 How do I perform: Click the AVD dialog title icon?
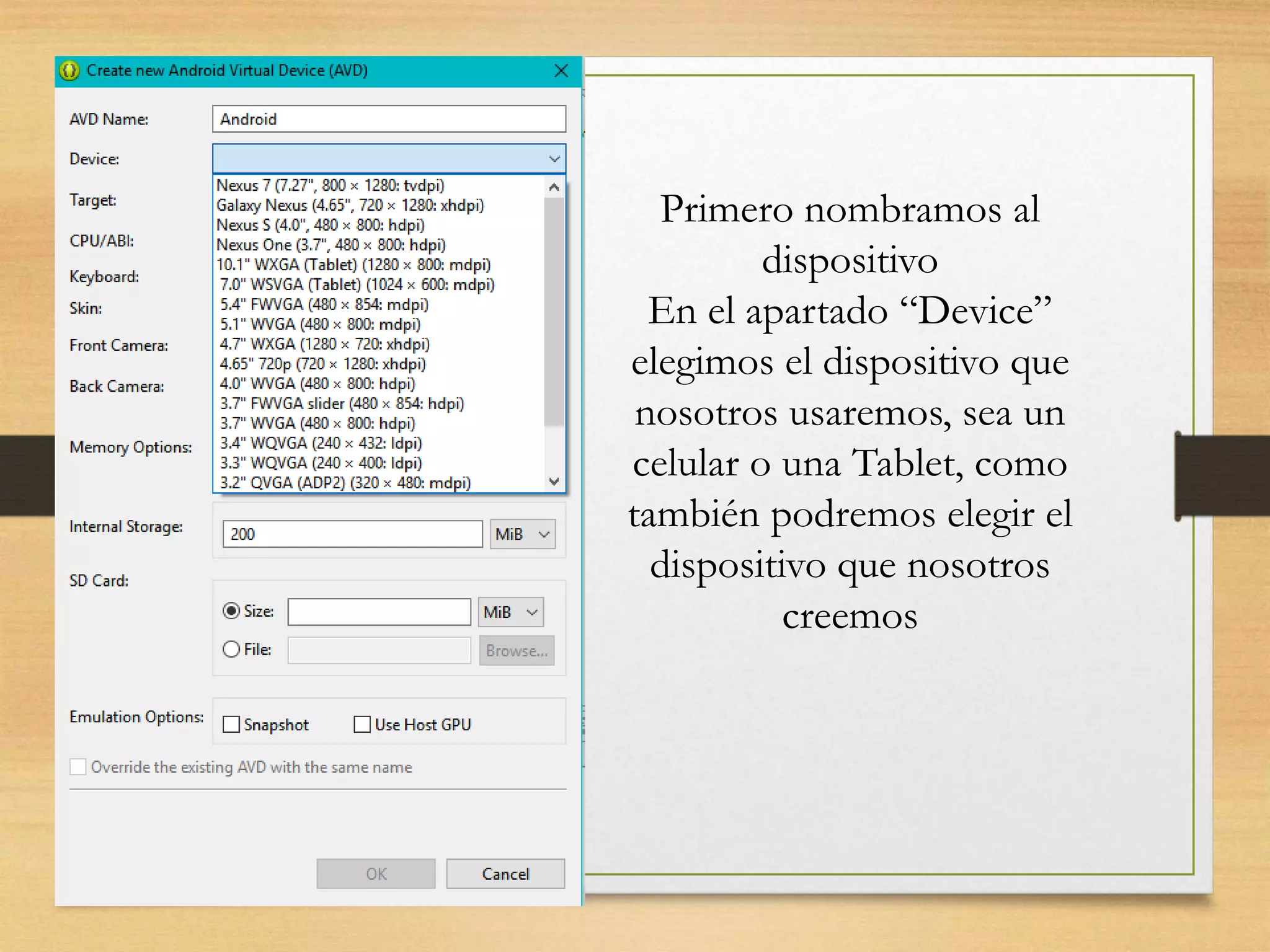[69, 71]
